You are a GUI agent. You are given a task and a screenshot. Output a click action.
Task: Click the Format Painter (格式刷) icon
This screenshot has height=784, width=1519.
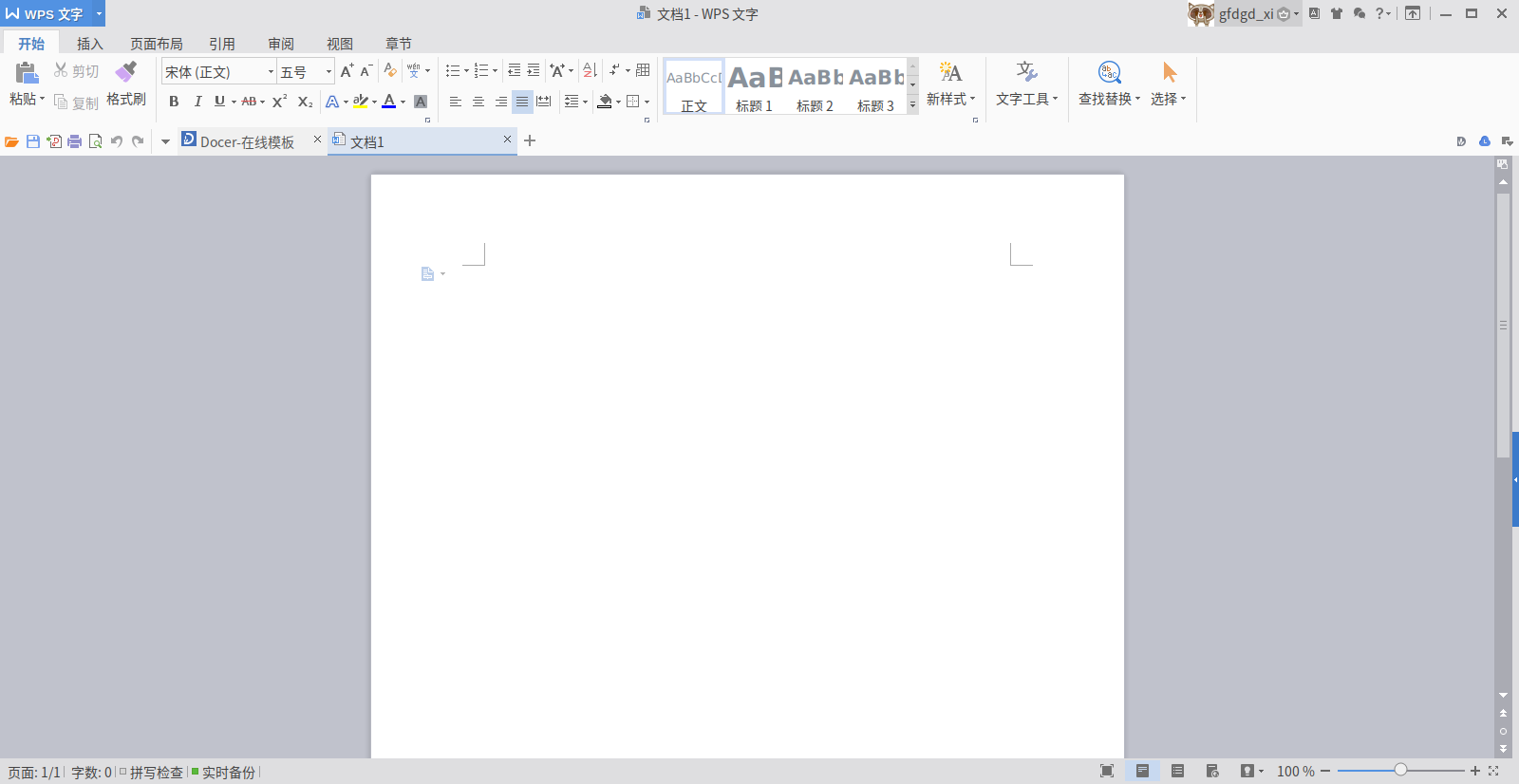point(126,73)
